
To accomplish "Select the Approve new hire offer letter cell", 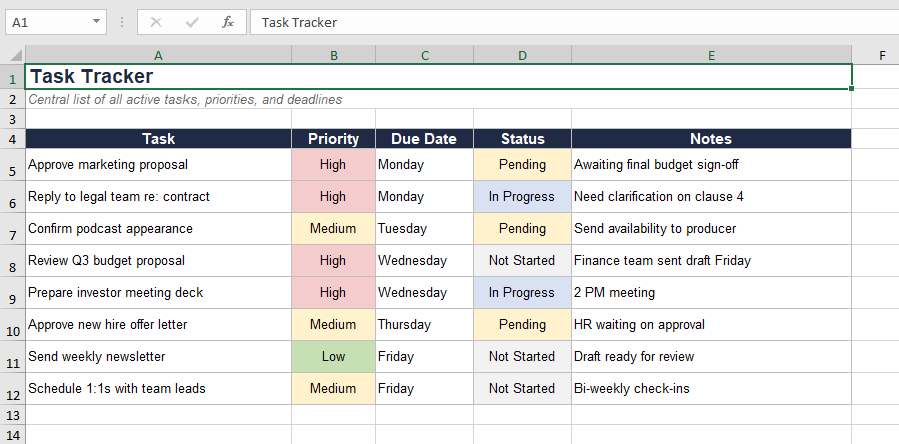I will (x=158, y=325).
